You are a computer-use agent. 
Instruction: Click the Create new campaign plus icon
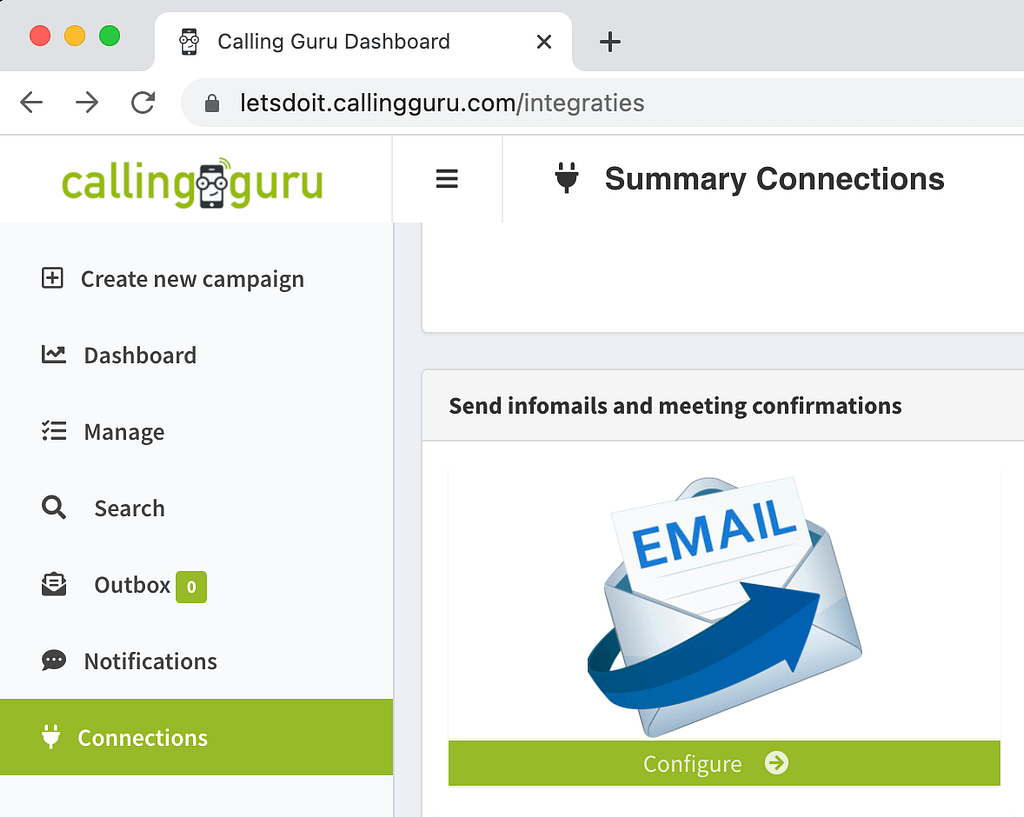pos(52,278)
